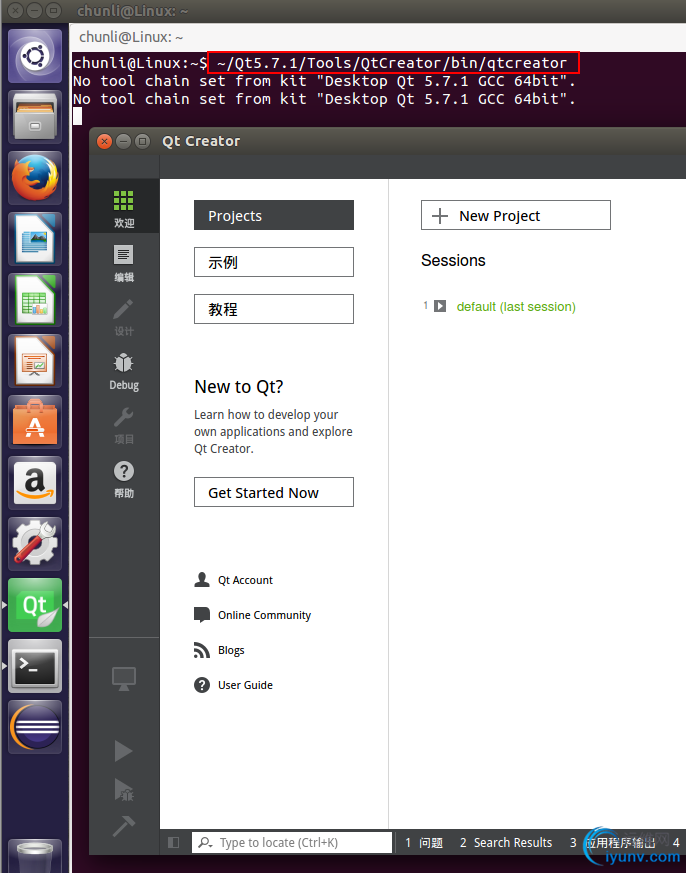Build the project with hammer icon

(124, 826)
